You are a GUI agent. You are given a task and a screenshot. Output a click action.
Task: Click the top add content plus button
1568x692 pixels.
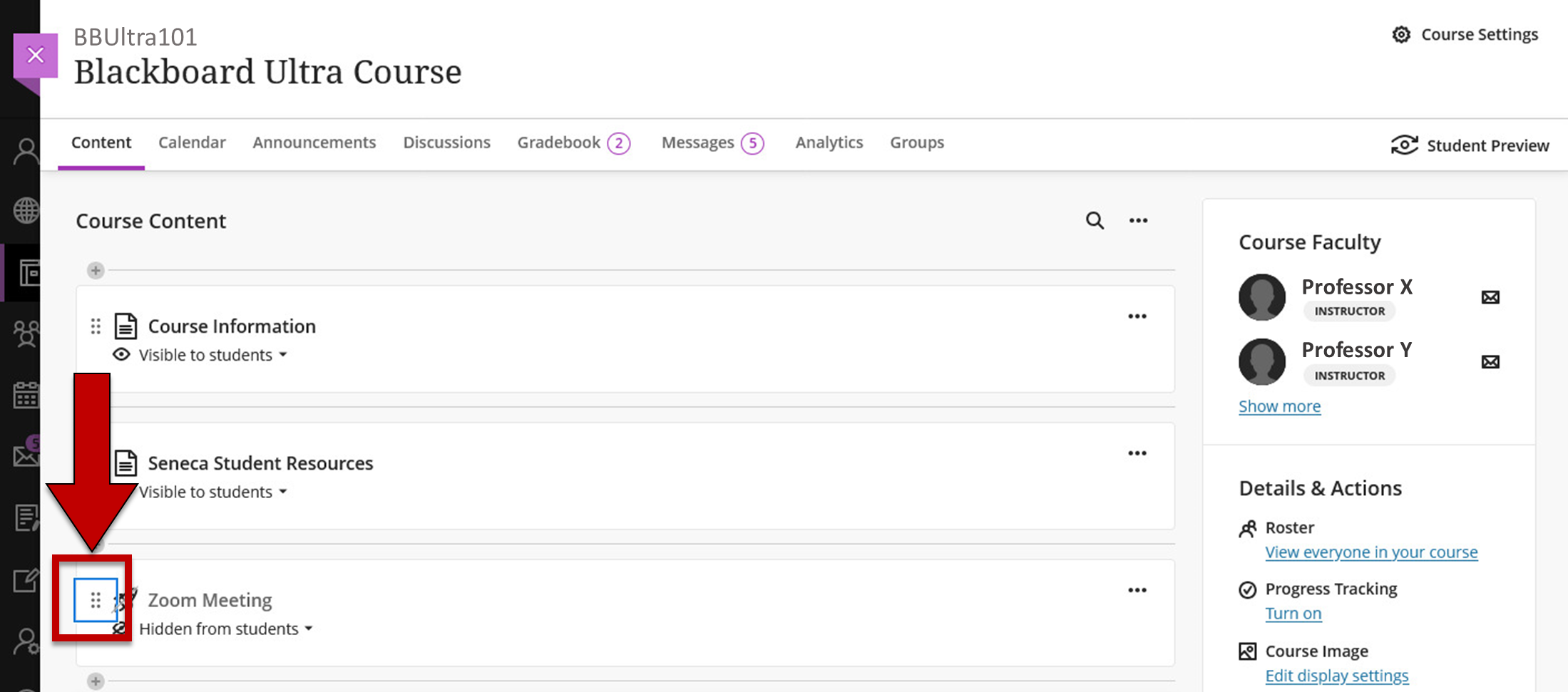(96, 270)
